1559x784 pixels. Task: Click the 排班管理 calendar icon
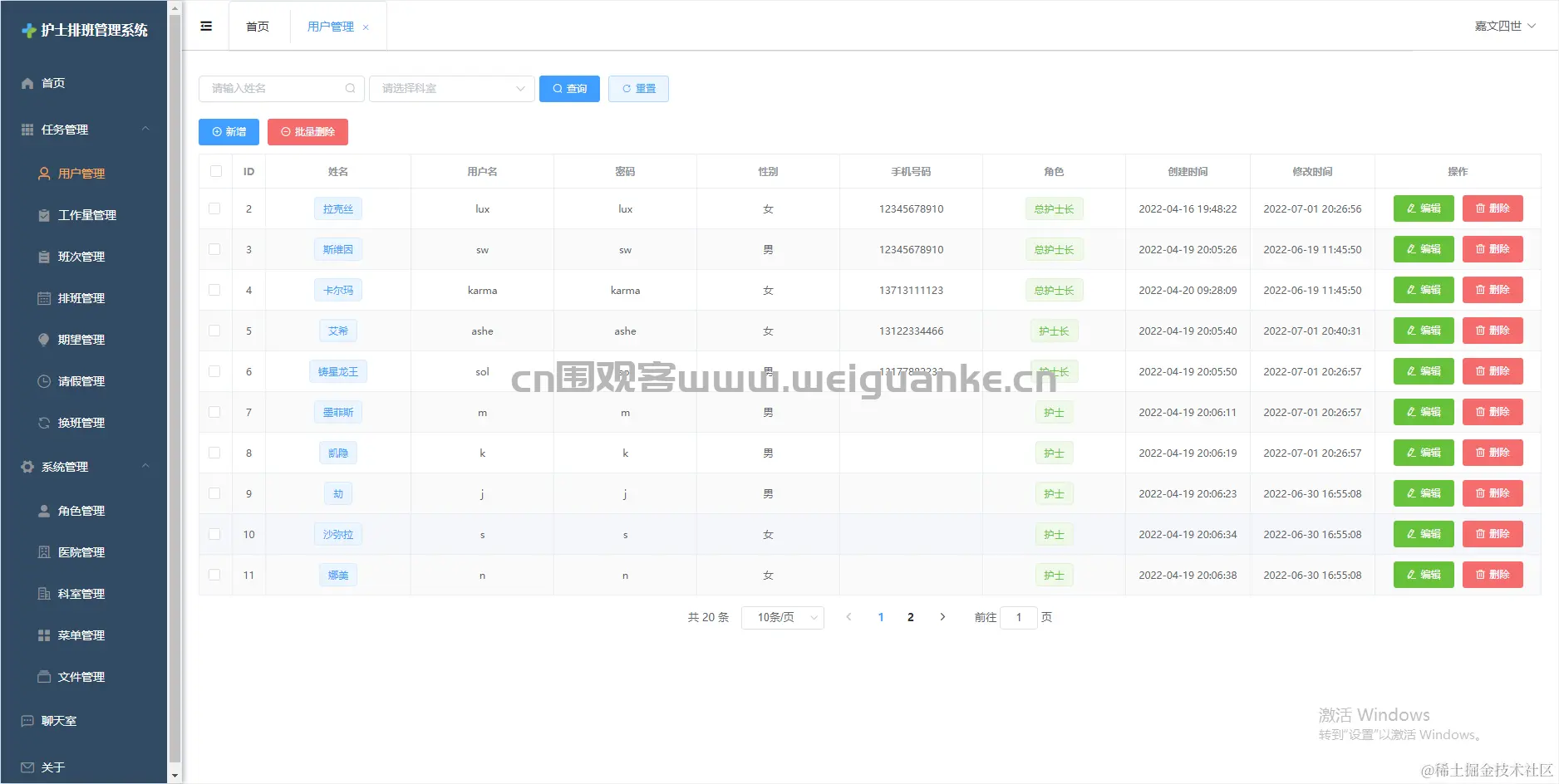[44, 298]
